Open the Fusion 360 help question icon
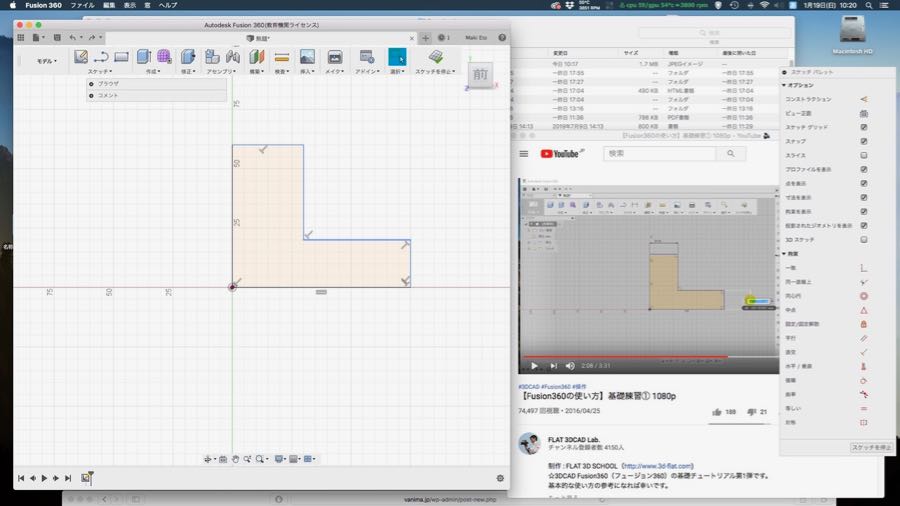 coord(502,37)
